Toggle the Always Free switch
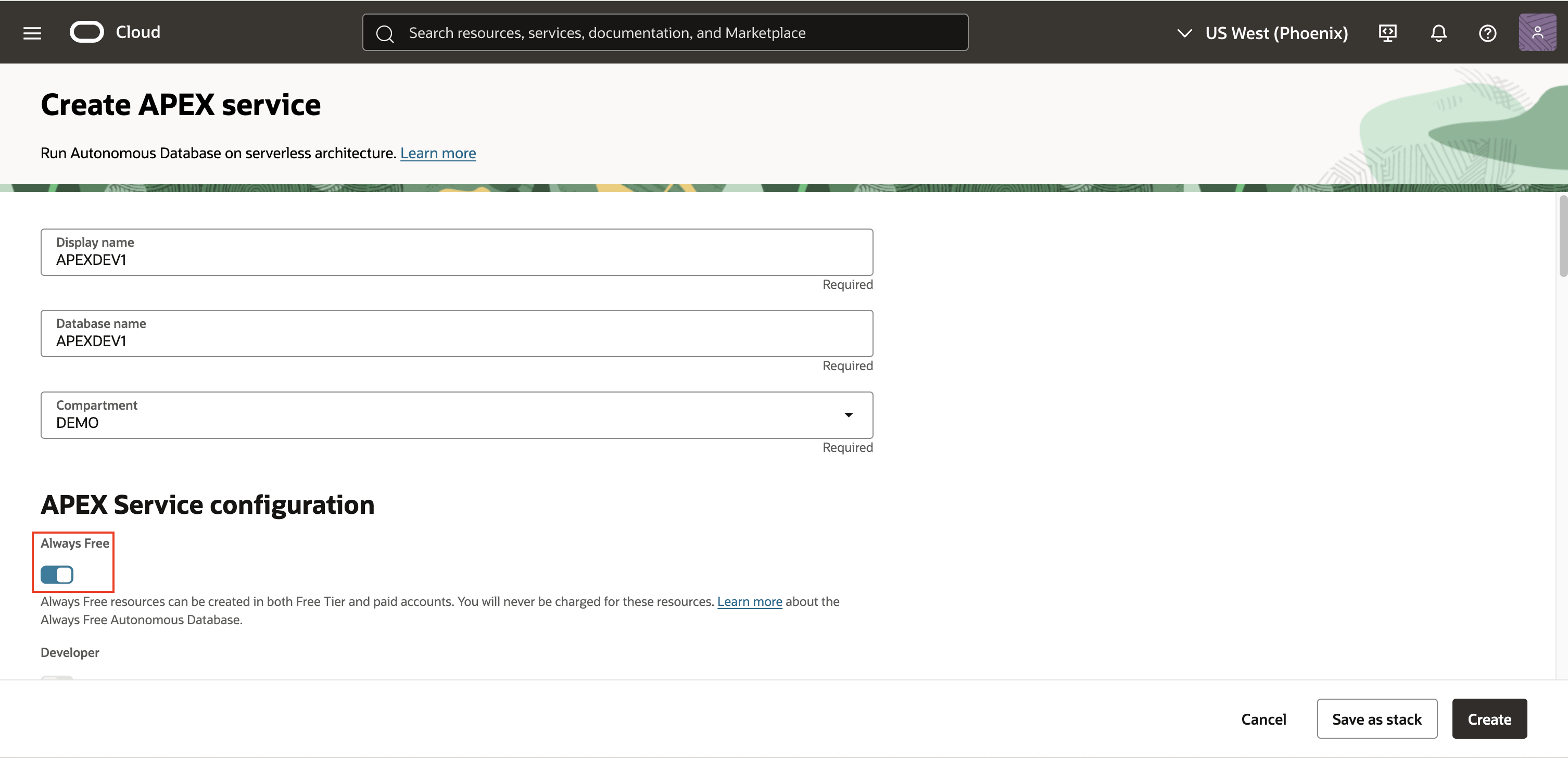 point(57,574)
